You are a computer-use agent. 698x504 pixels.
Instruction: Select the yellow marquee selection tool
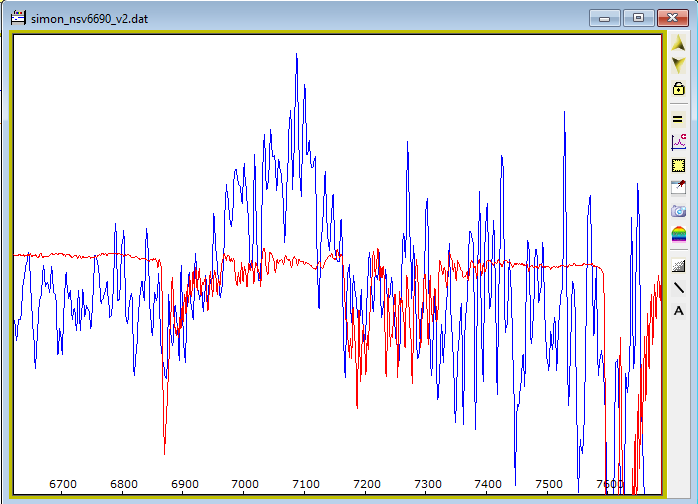(678, 166)
